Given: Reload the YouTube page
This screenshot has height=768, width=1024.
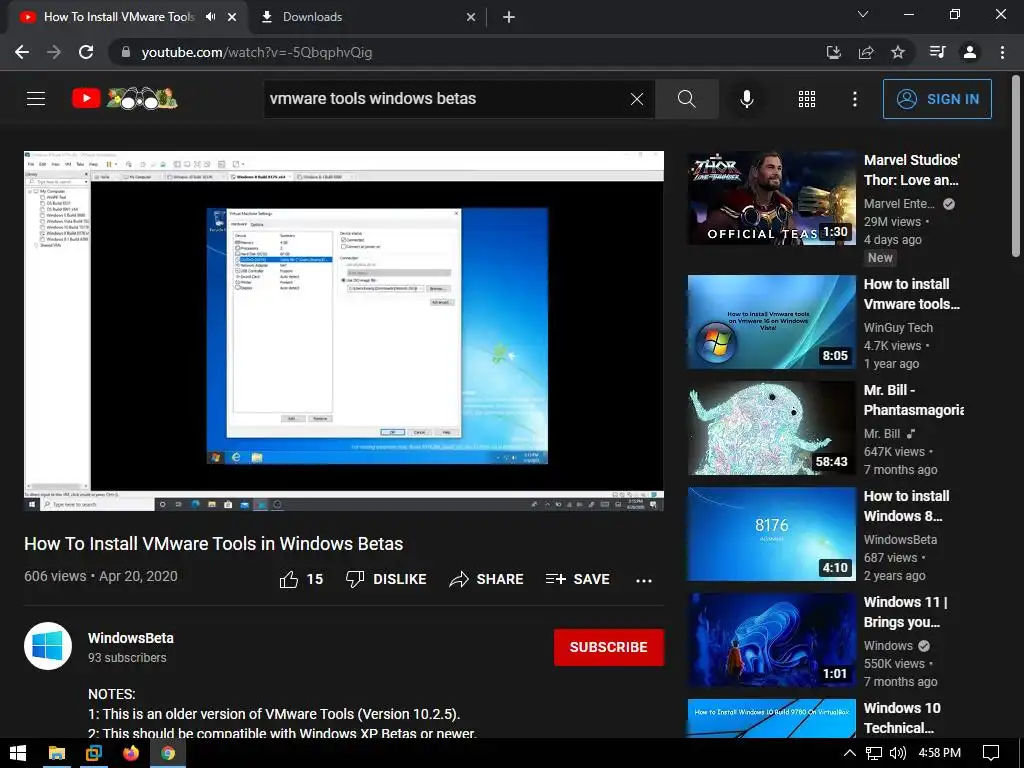Looking at the screenshot, I should (x=86, y=52).
